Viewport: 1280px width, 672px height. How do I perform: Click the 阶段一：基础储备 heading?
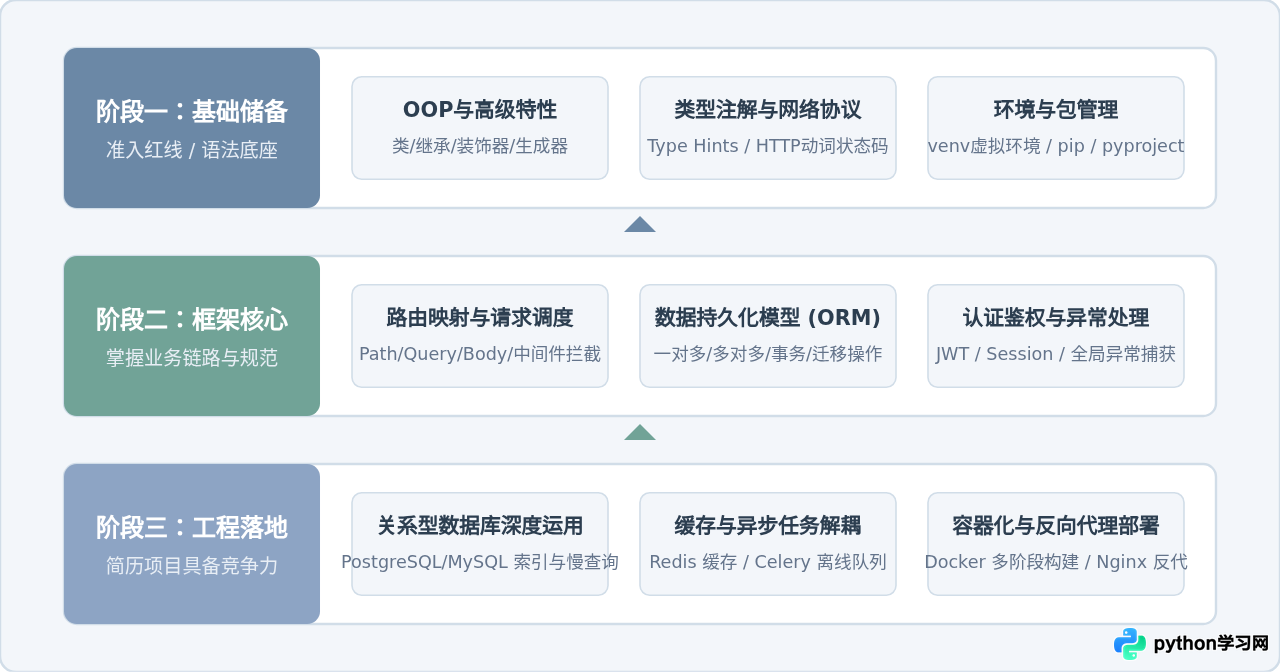point(192,111)
